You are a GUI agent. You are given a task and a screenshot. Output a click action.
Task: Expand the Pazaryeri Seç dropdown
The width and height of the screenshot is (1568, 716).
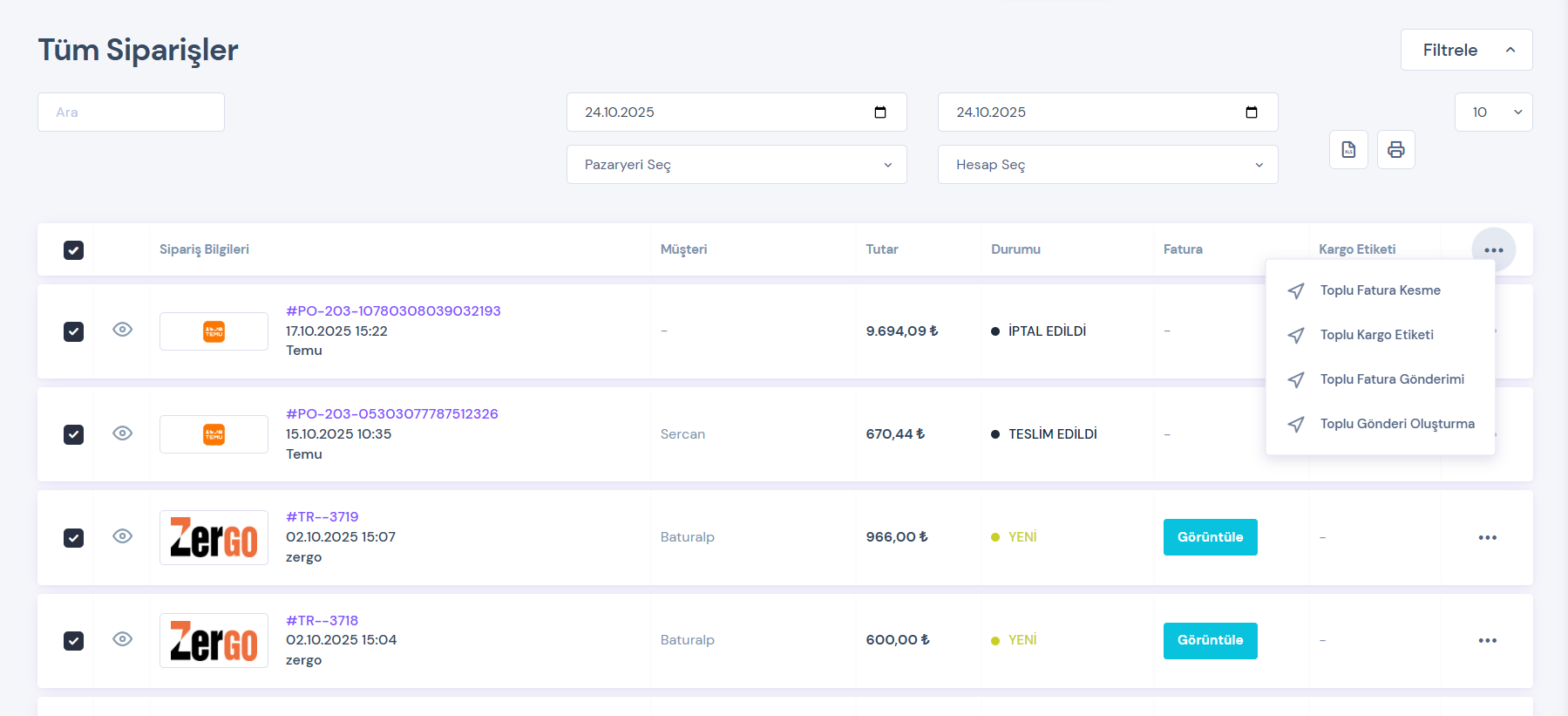click(736, 165)
